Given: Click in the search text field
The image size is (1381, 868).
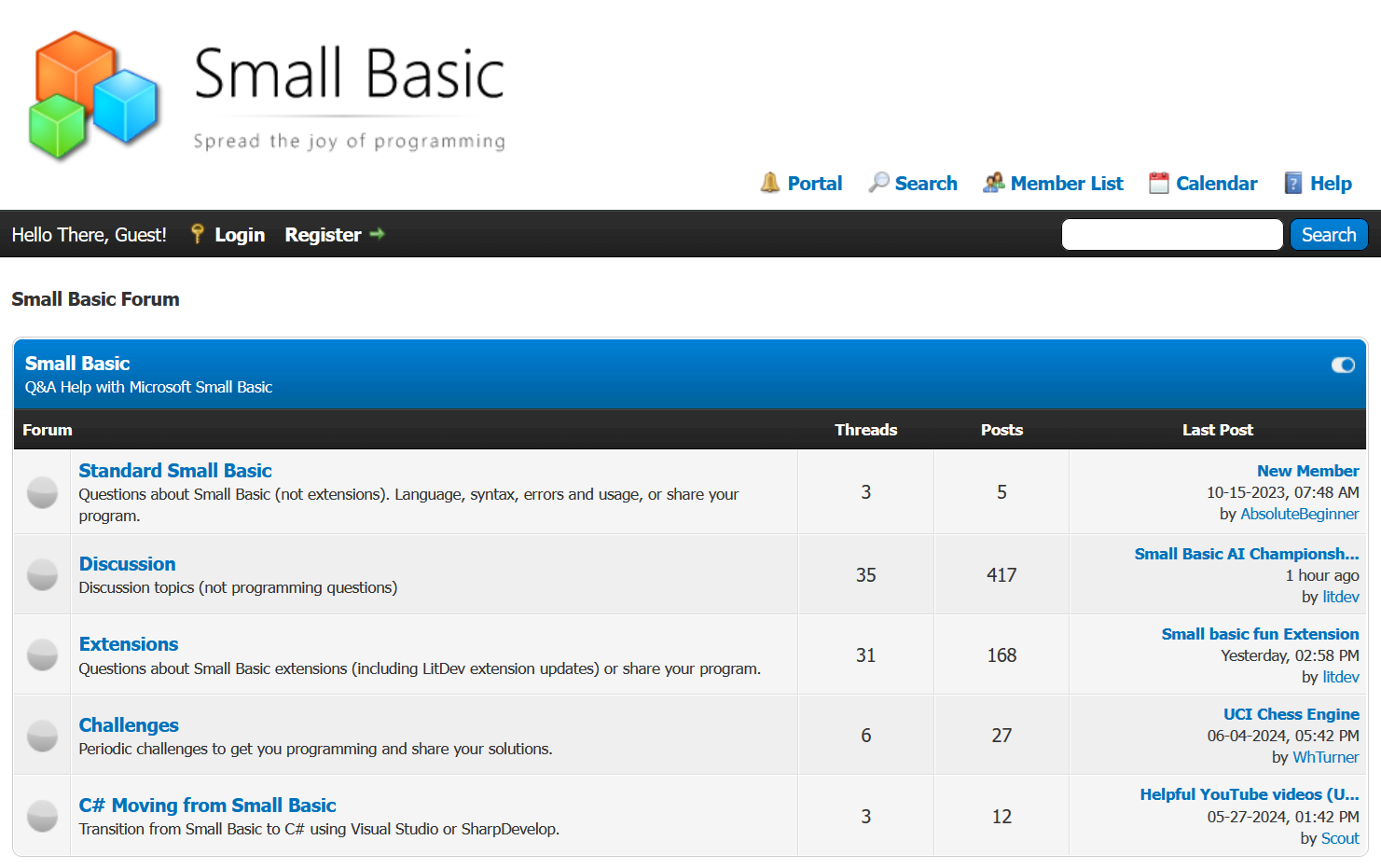Looking at the screenshot, I should pos(1172,235).
